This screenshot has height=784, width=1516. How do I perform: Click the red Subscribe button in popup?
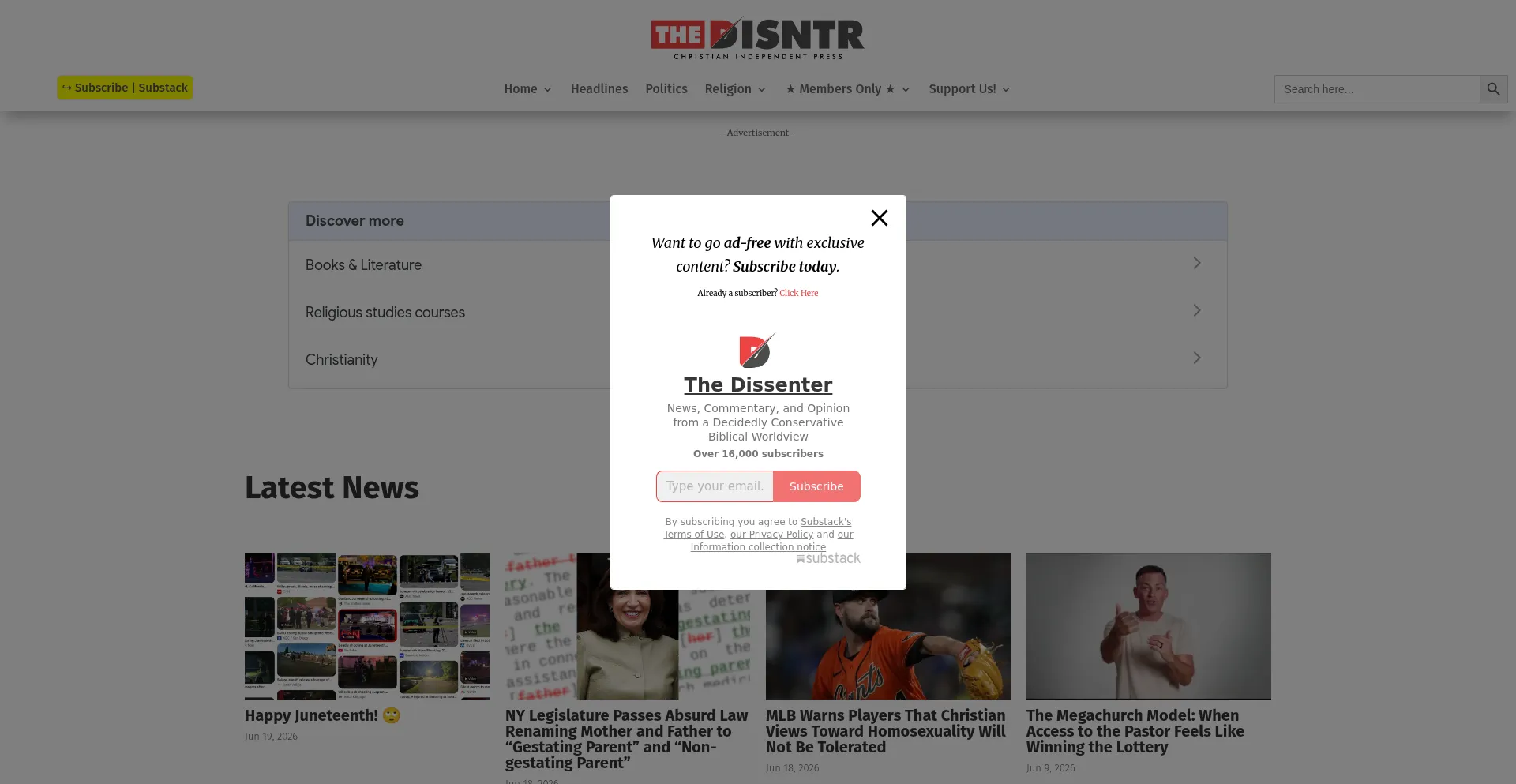[816, 486]
